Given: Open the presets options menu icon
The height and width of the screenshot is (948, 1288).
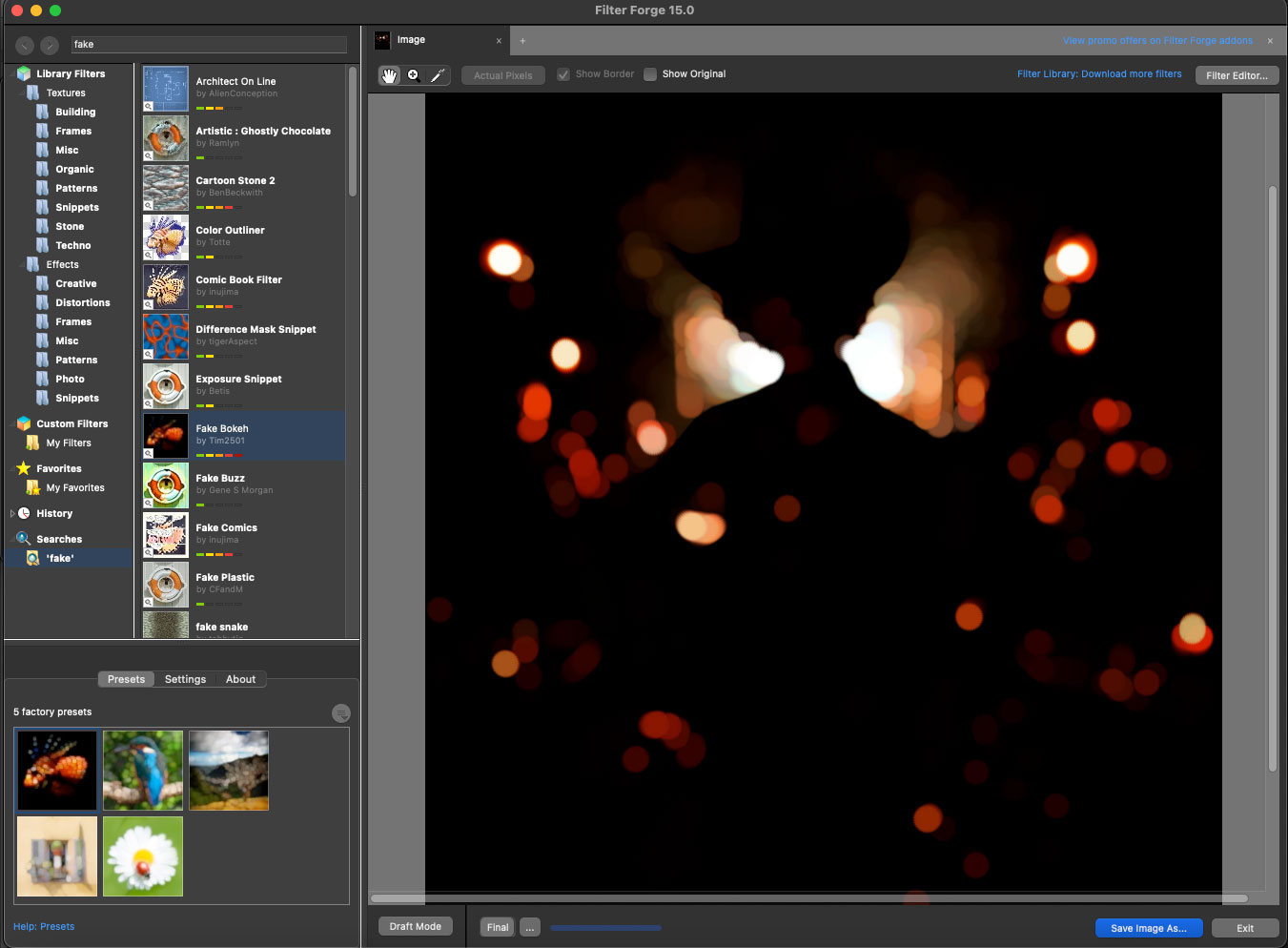Looking at the screenshot, I should 341,713.
